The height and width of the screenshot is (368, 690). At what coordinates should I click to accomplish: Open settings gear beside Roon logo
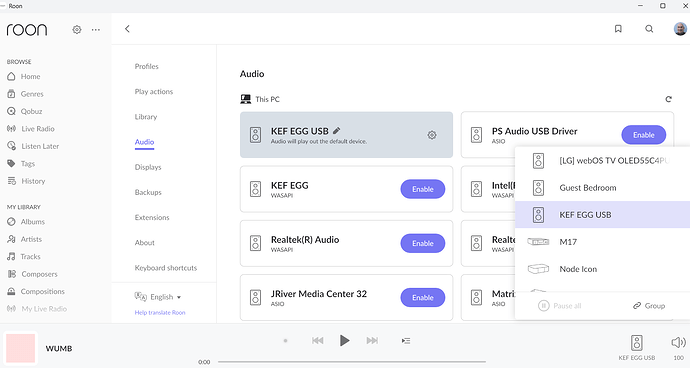[x=77, y=29]
